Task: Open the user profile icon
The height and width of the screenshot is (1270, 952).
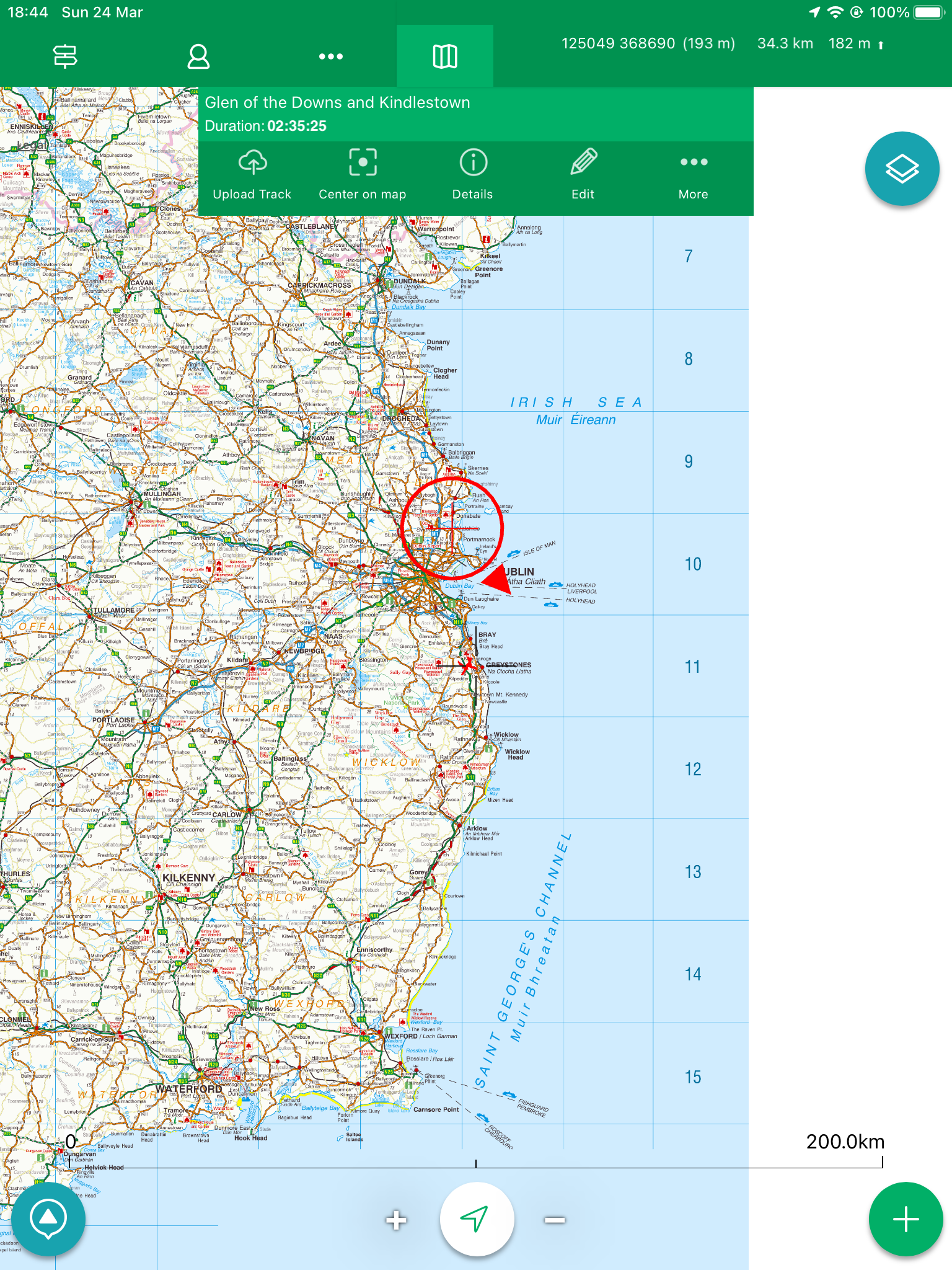Action: (198, 56)
